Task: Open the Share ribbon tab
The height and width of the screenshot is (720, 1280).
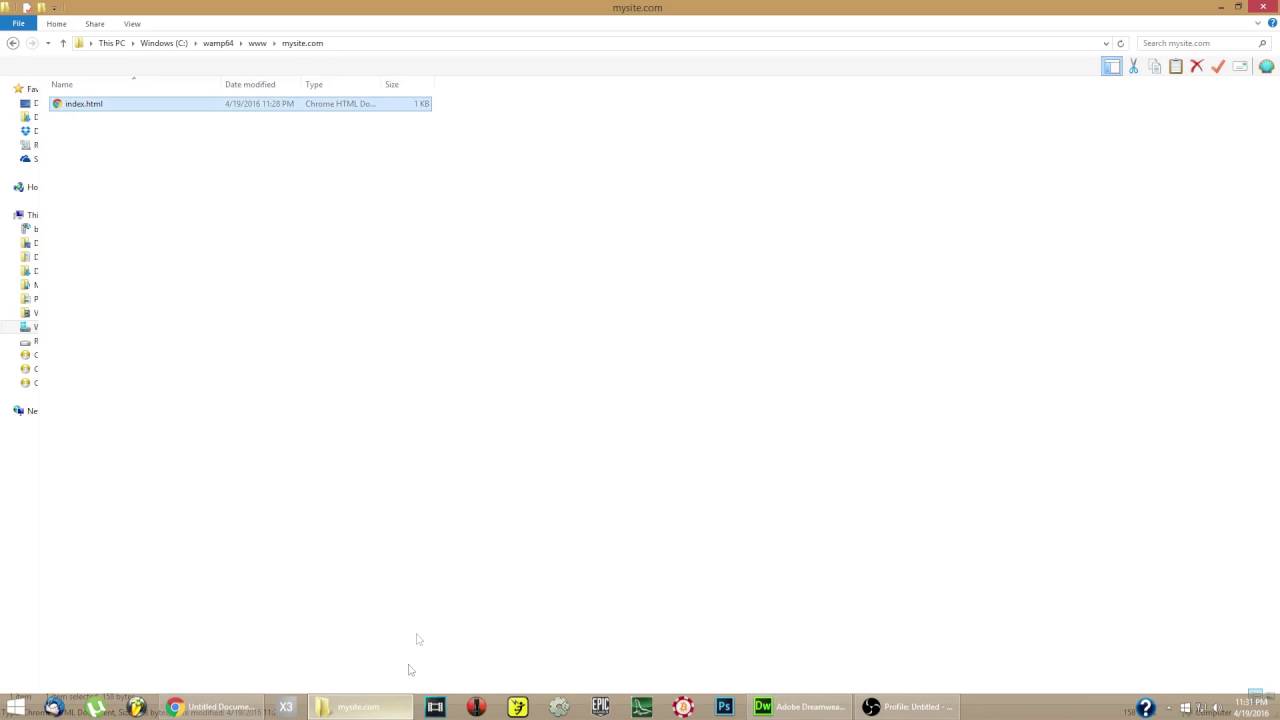Action: click(95, 23)
